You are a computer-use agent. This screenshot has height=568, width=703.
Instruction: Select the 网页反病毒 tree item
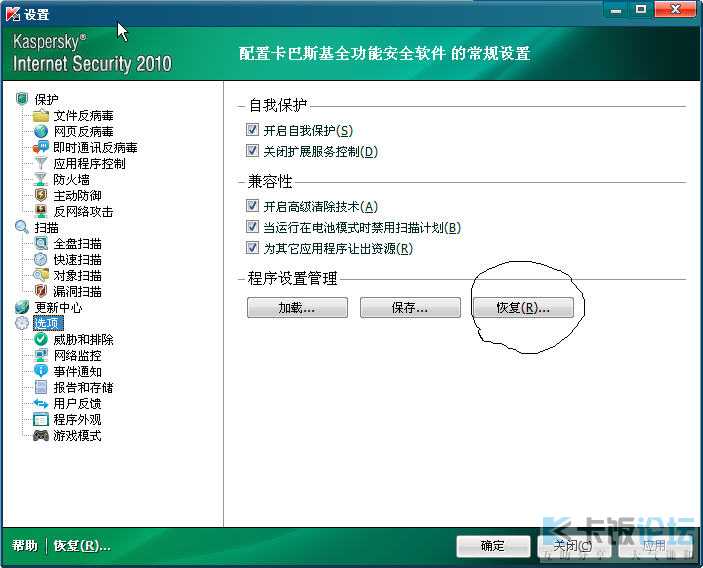pos(83,131)
